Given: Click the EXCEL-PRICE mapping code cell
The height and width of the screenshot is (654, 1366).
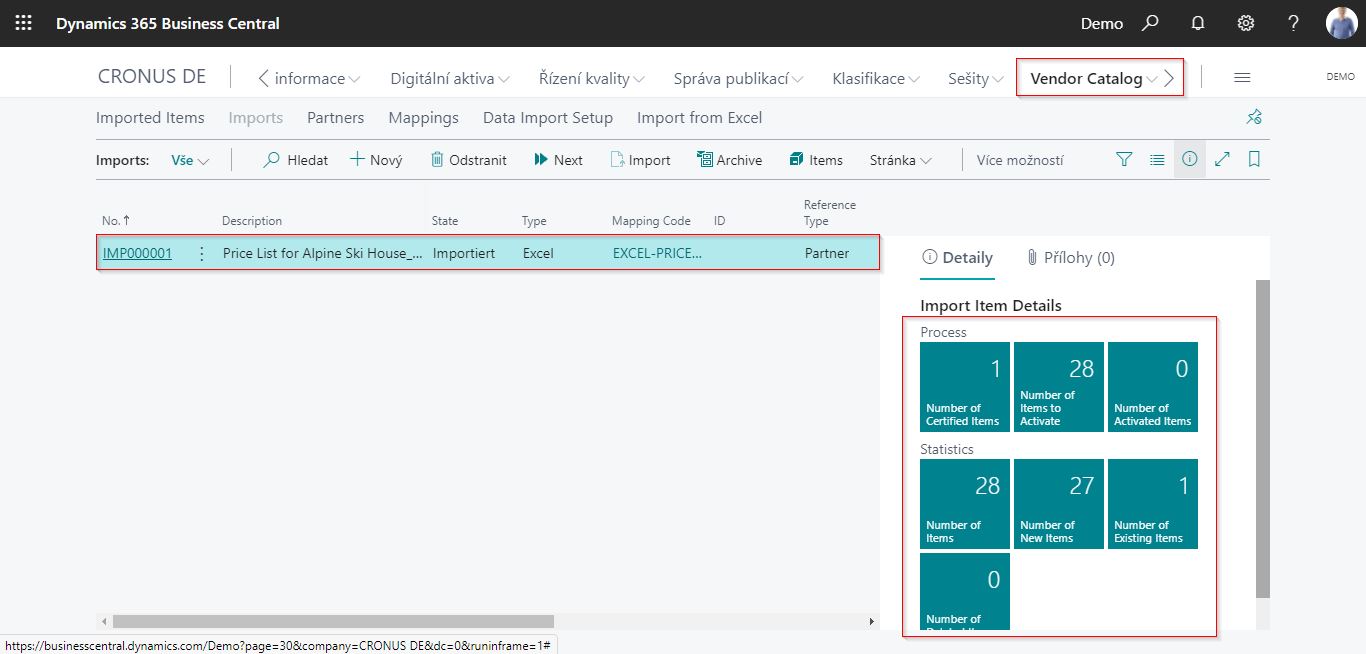Looking at the screenshot, I should tap(657, 254).
